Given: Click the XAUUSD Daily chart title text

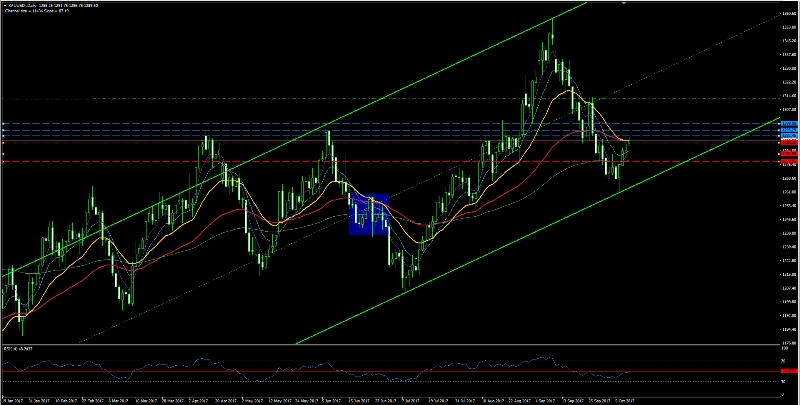Looking at the screenshot, I should tap(52, 5).
